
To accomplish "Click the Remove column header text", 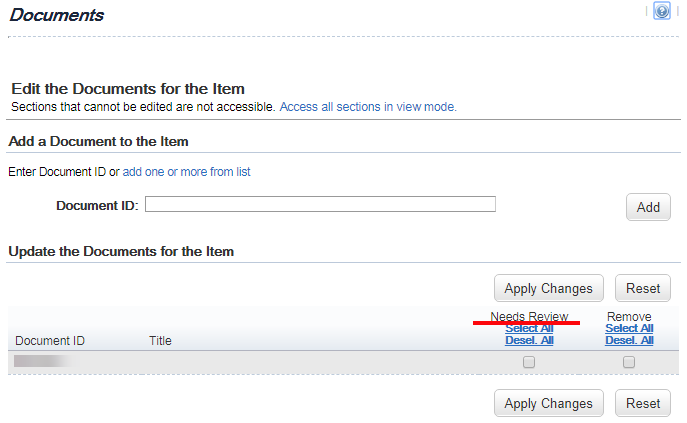I will click(x=629, y=316).
